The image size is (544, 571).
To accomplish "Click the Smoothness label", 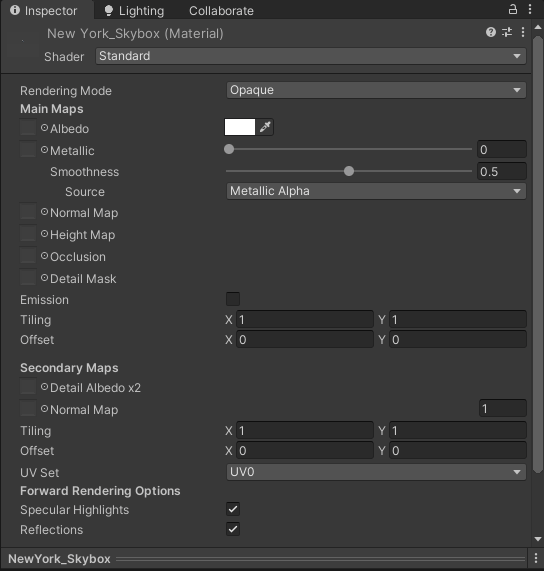I will point(84,172).
